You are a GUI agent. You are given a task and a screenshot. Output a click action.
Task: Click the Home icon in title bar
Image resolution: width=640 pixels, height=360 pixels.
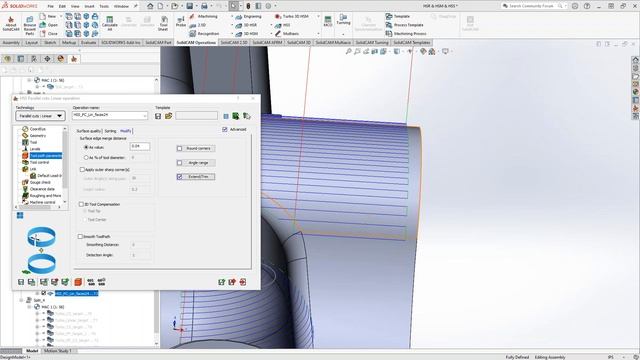point(150,6)
